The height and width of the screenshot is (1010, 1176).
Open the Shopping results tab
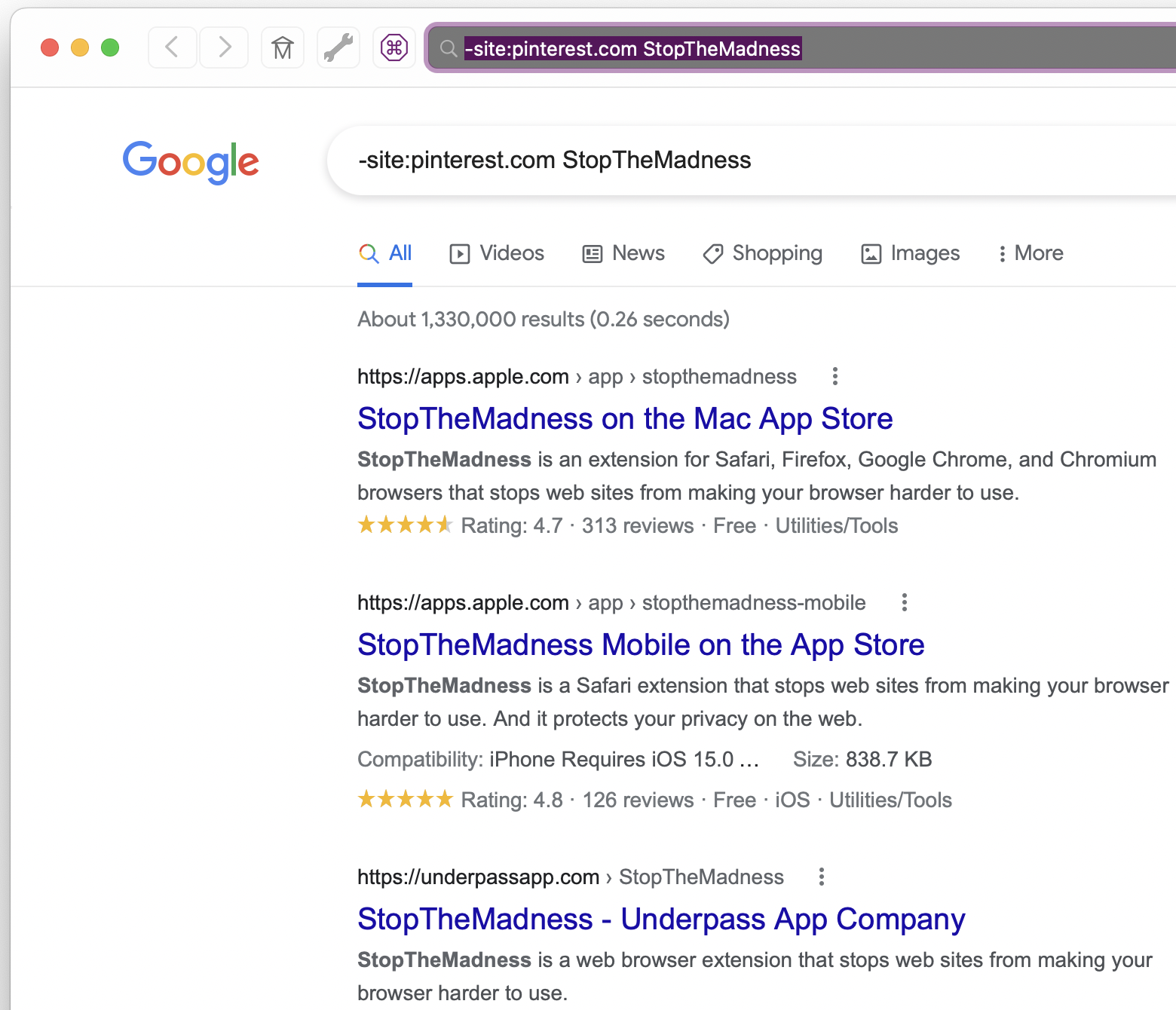coord(762,254)
